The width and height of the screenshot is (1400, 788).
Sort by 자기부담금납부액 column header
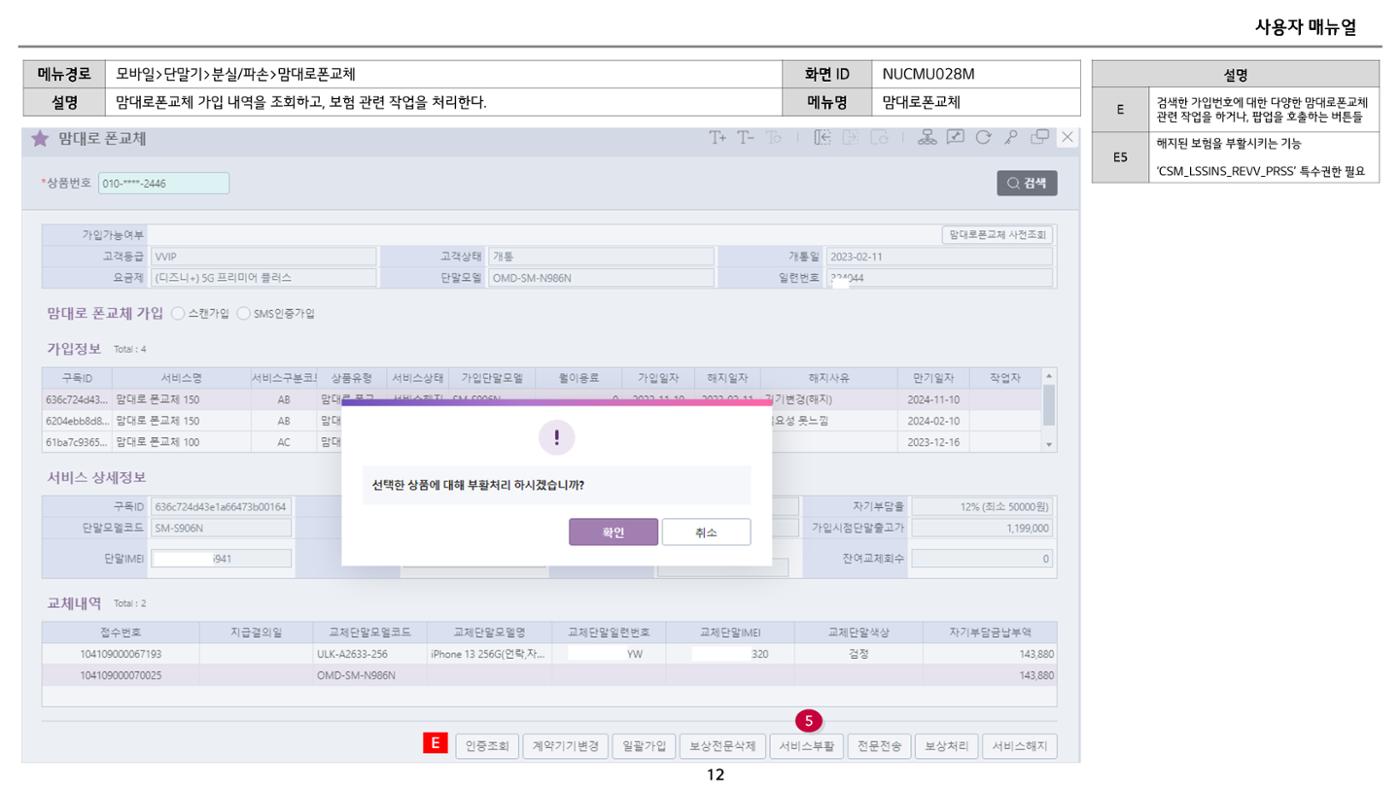click(989, 632)
